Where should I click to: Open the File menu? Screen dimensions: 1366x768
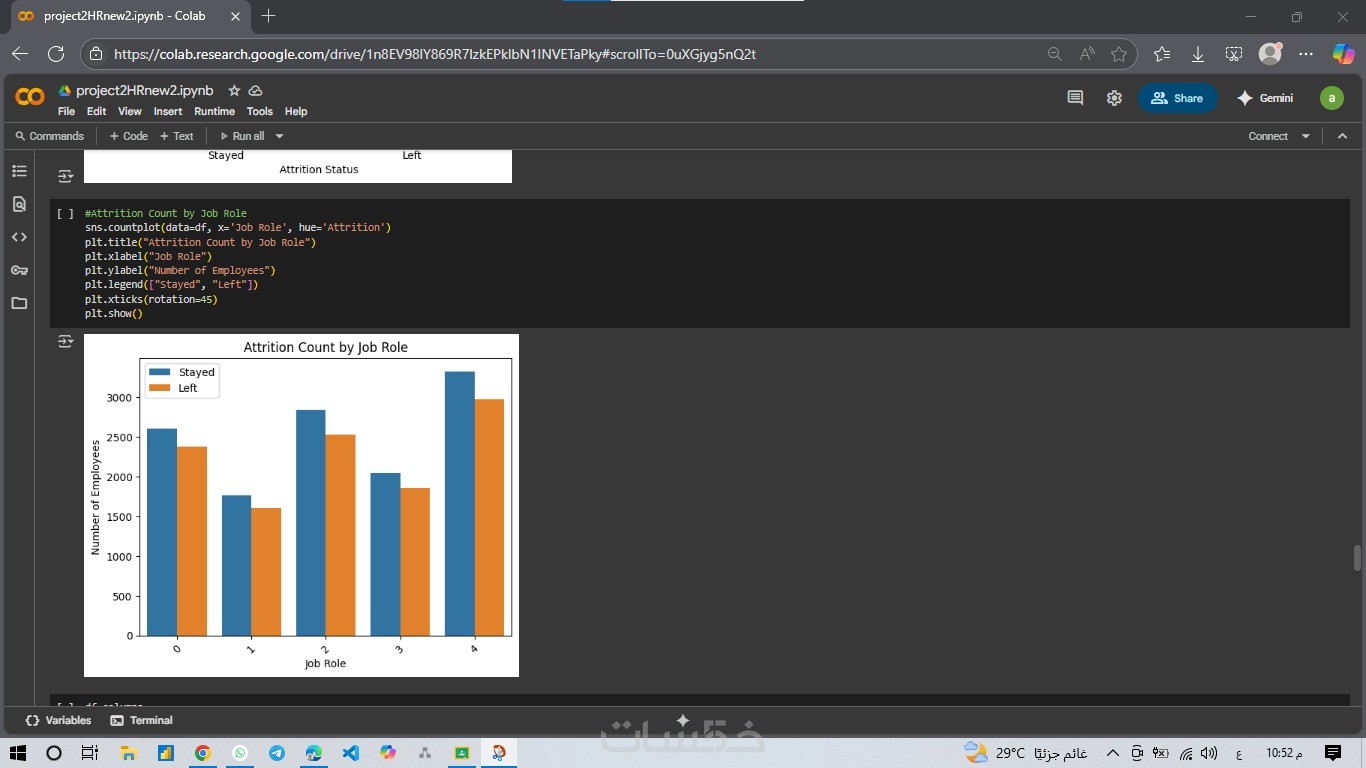[66, 111]
